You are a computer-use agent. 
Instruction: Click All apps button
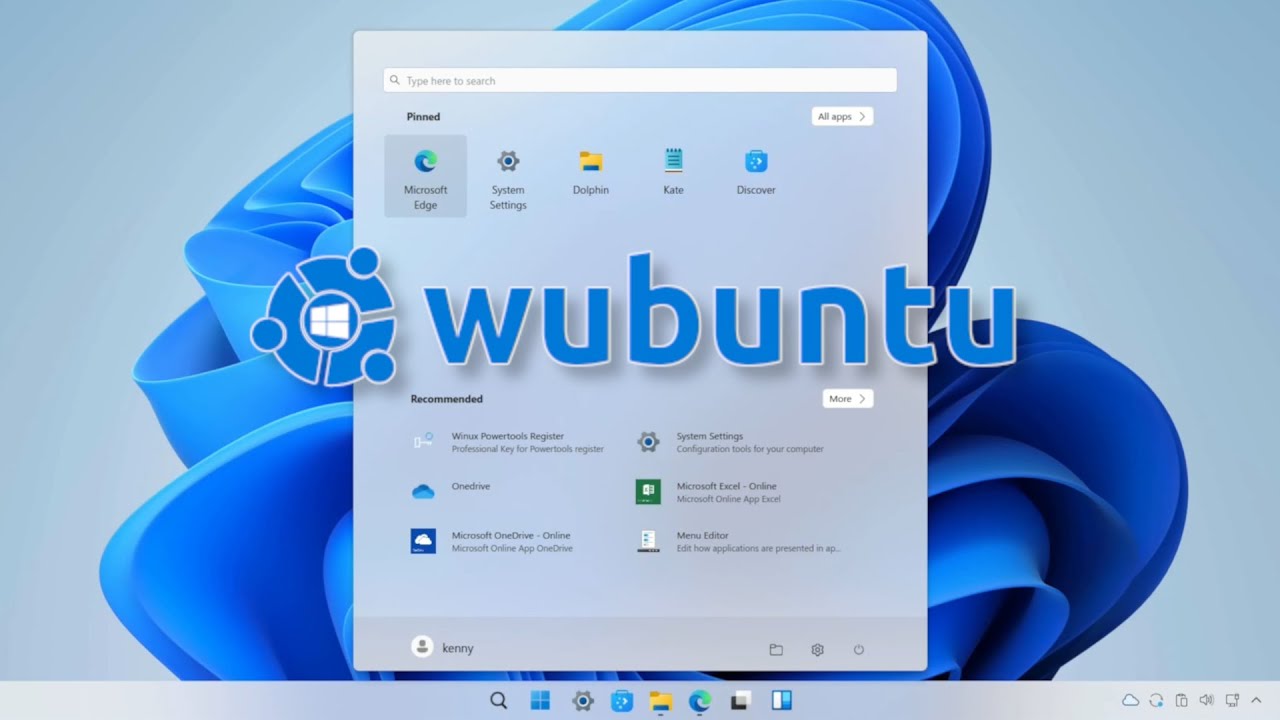tap(842, 117)
